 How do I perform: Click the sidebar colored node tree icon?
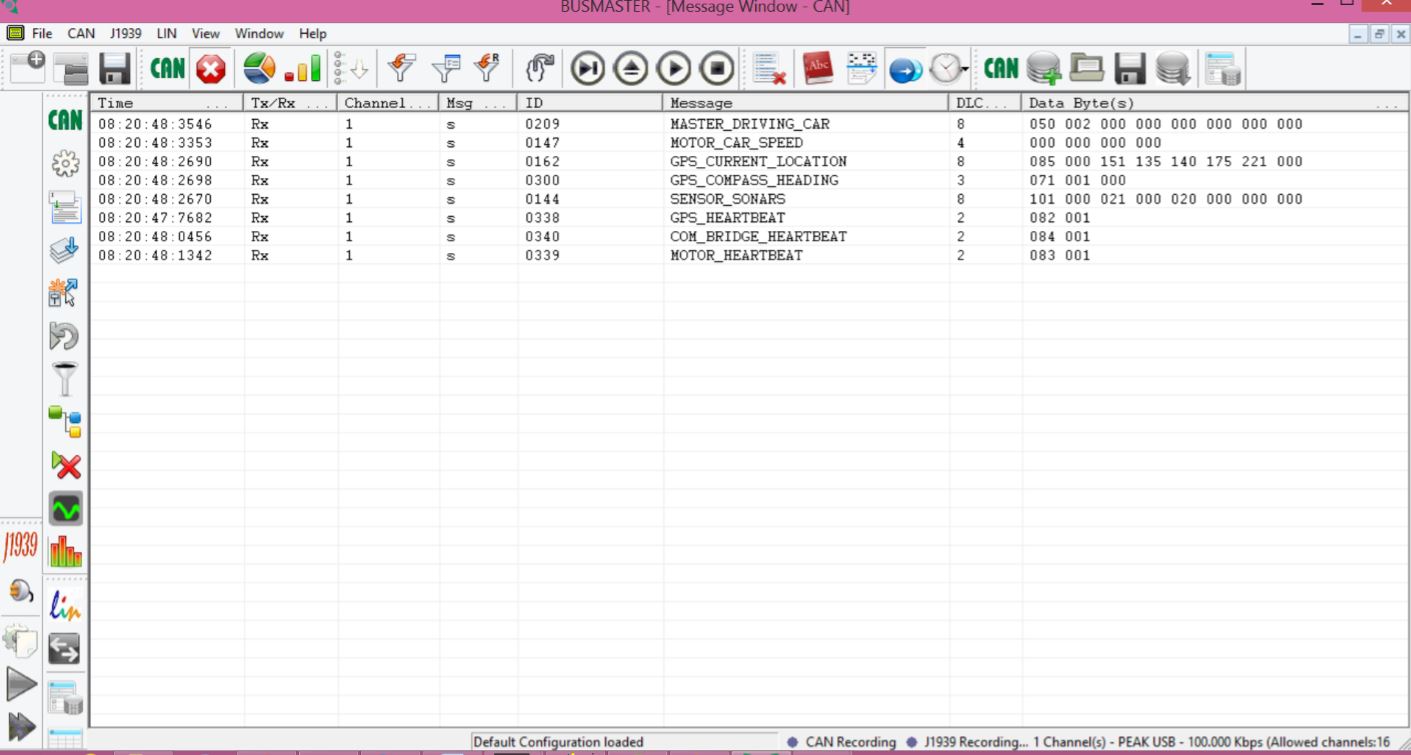(65, 422)
